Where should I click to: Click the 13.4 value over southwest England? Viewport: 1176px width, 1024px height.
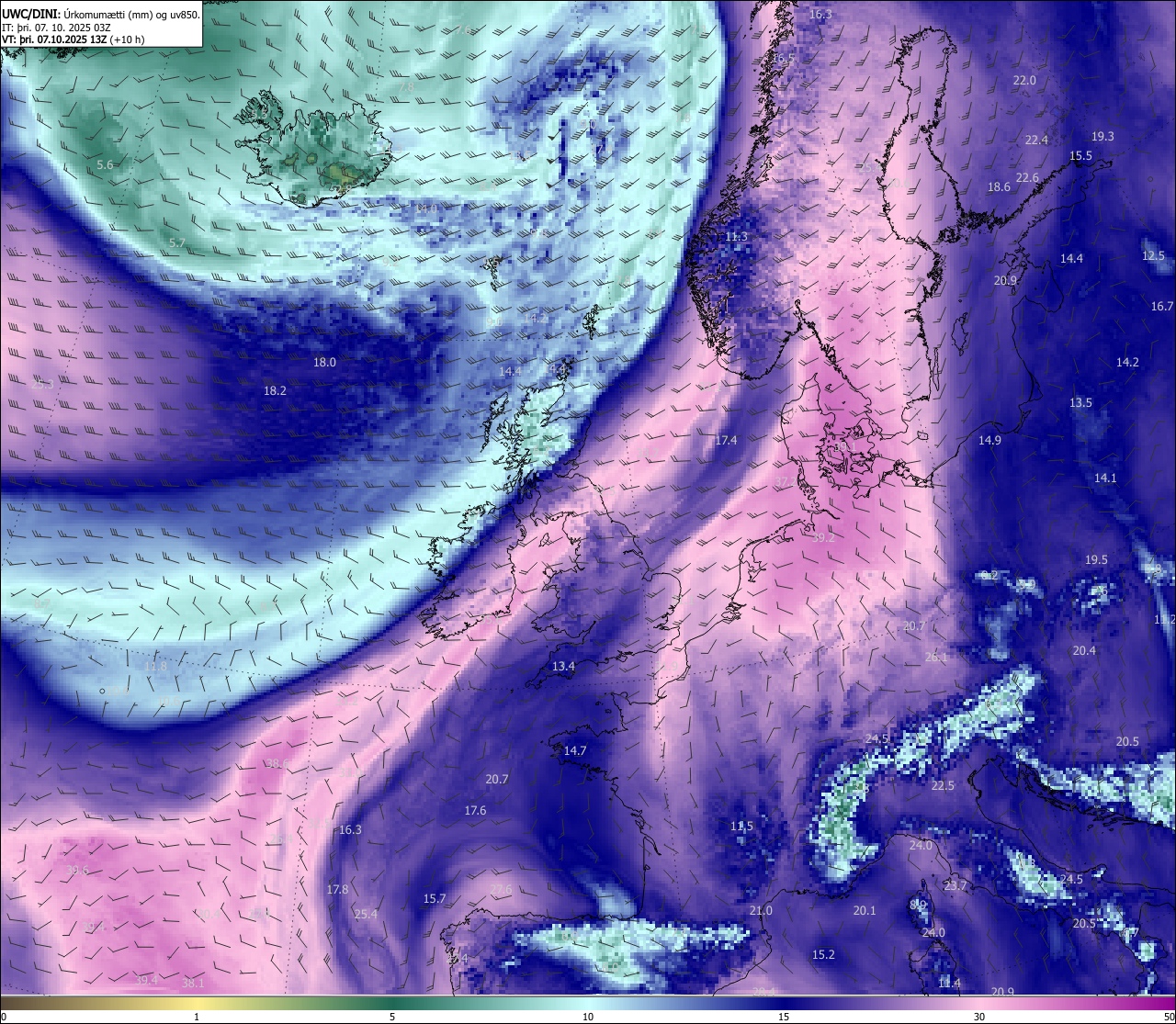pos(563,667)
